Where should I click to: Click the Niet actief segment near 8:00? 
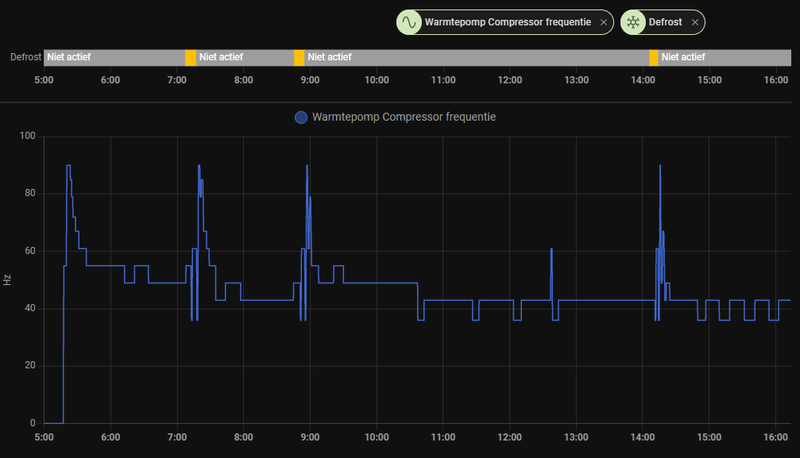click(245, 58)
